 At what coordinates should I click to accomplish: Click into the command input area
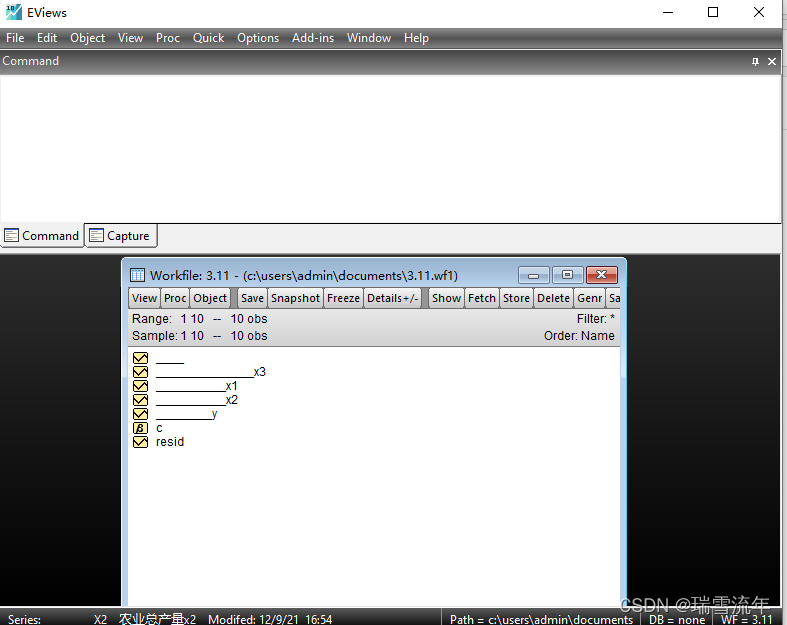[390, 148]
